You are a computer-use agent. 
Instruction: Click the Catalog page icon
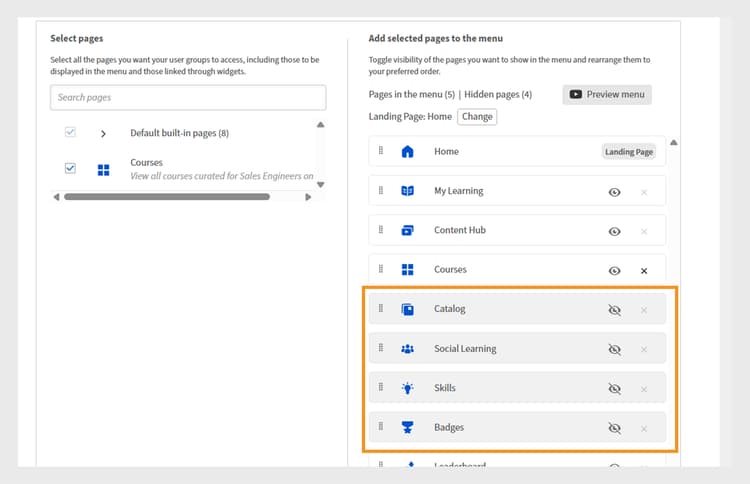[407, 309]
